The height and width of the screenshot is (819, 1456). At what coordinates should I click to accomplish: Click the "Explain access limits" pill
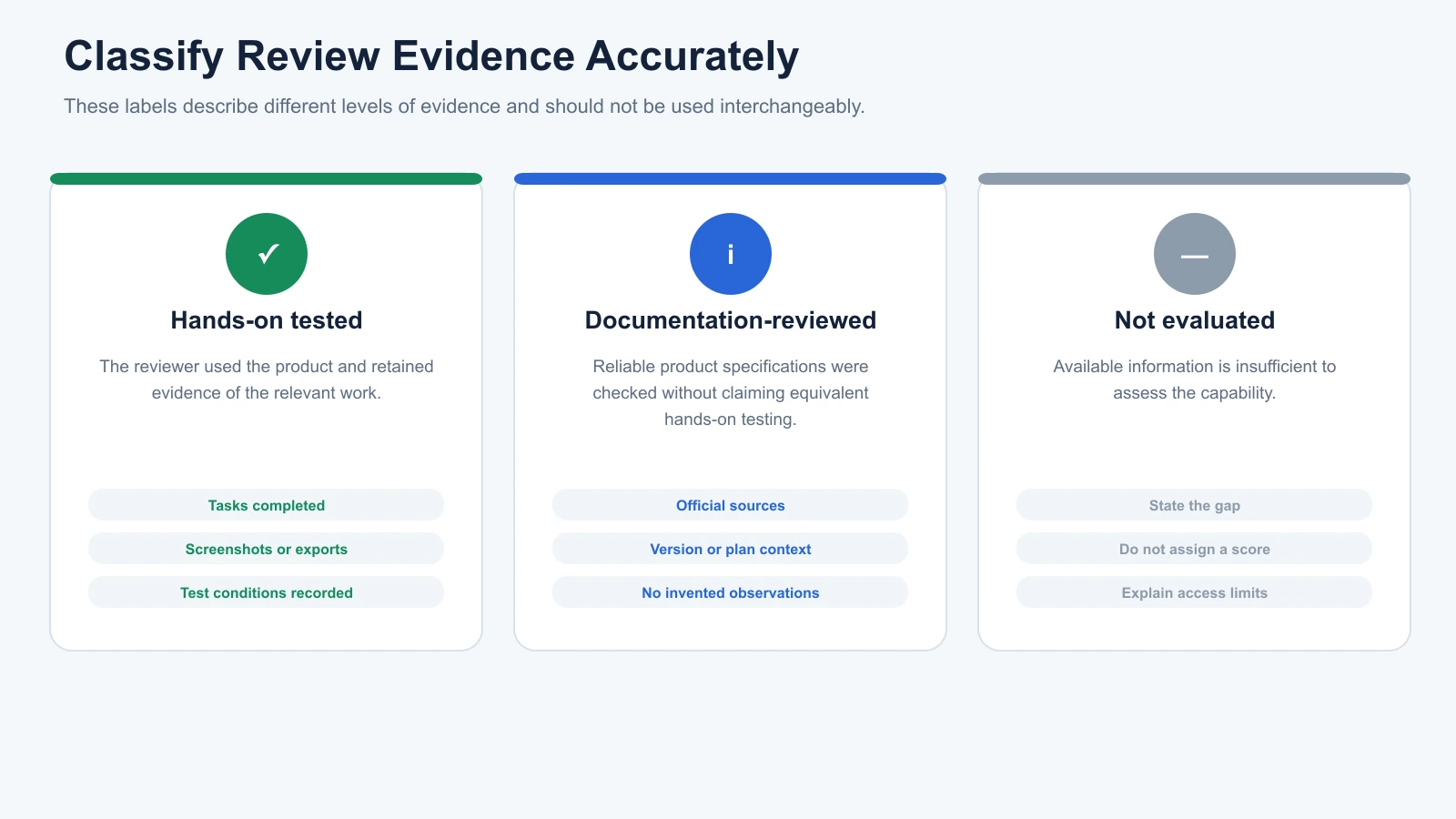point(1195,592)
